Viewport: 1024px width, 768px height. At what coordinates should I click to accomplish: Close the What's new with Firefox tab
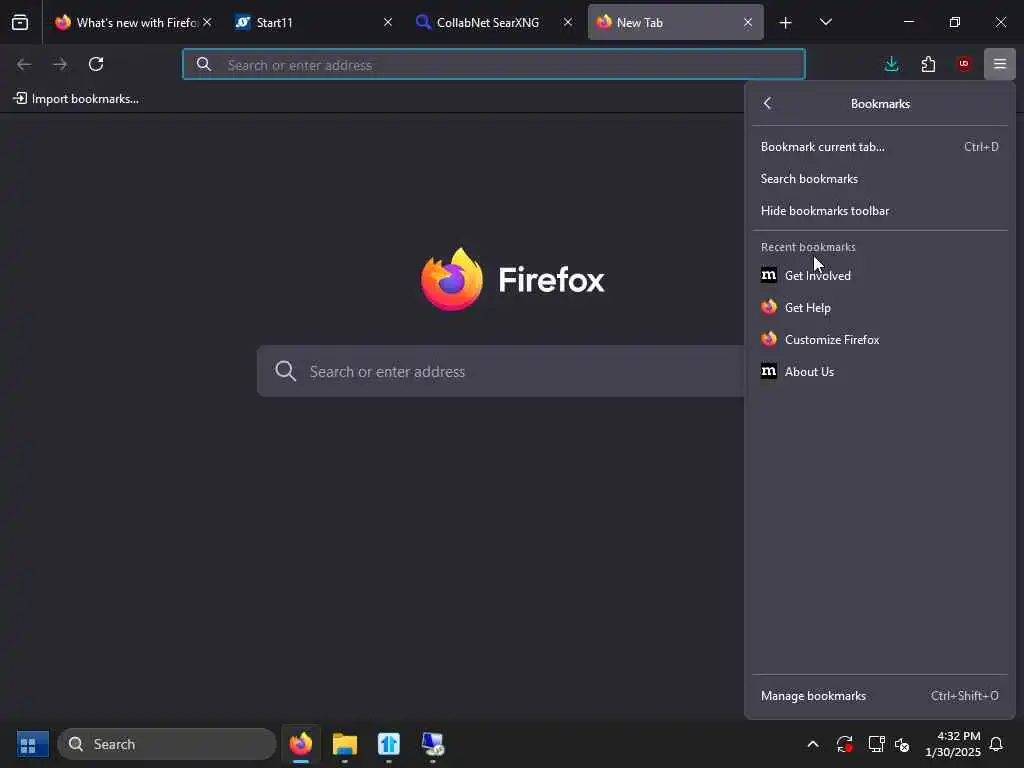click(x=207, y=22)
